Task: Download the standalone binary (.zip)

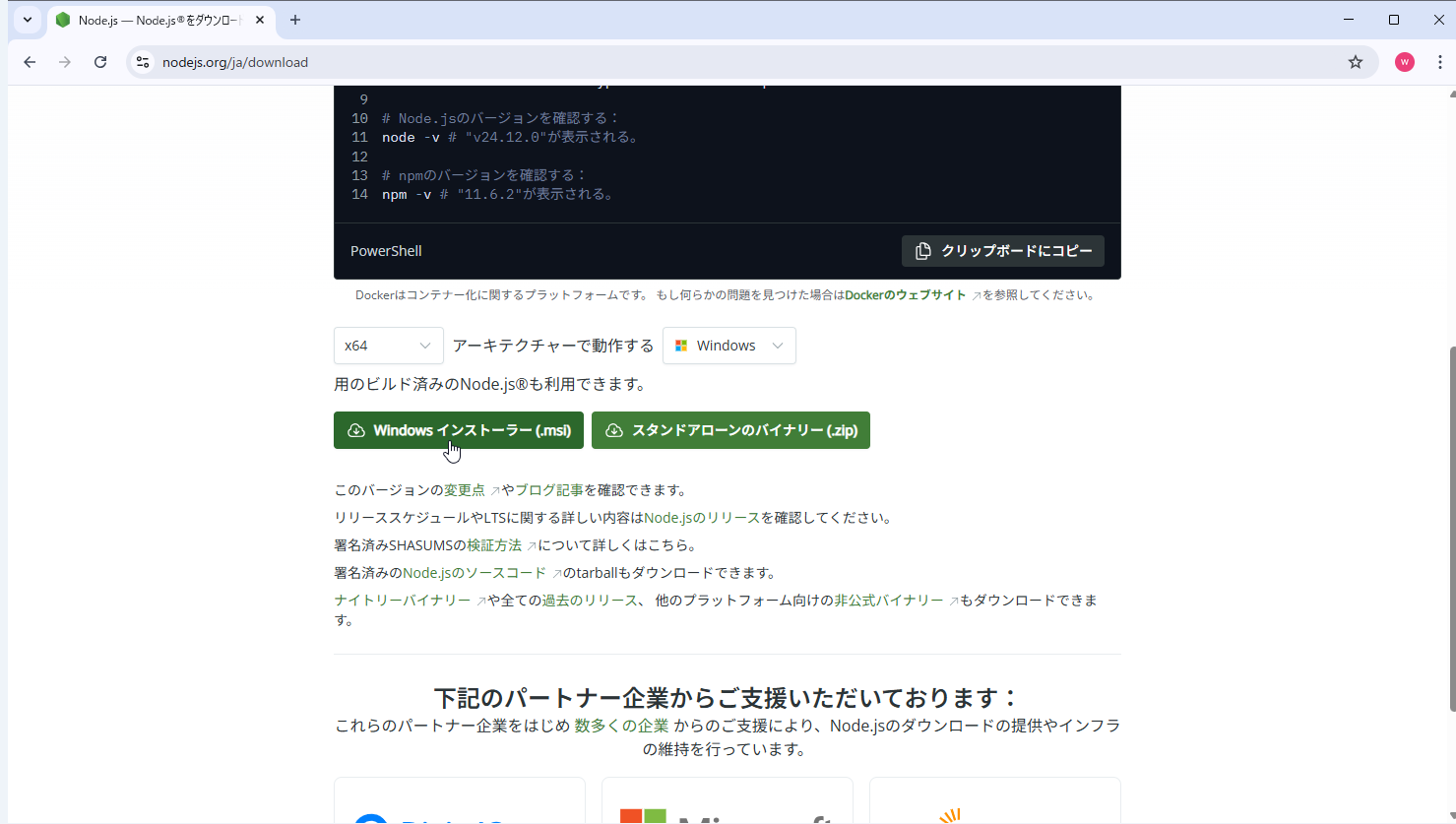Action: [x=730, y=430]
